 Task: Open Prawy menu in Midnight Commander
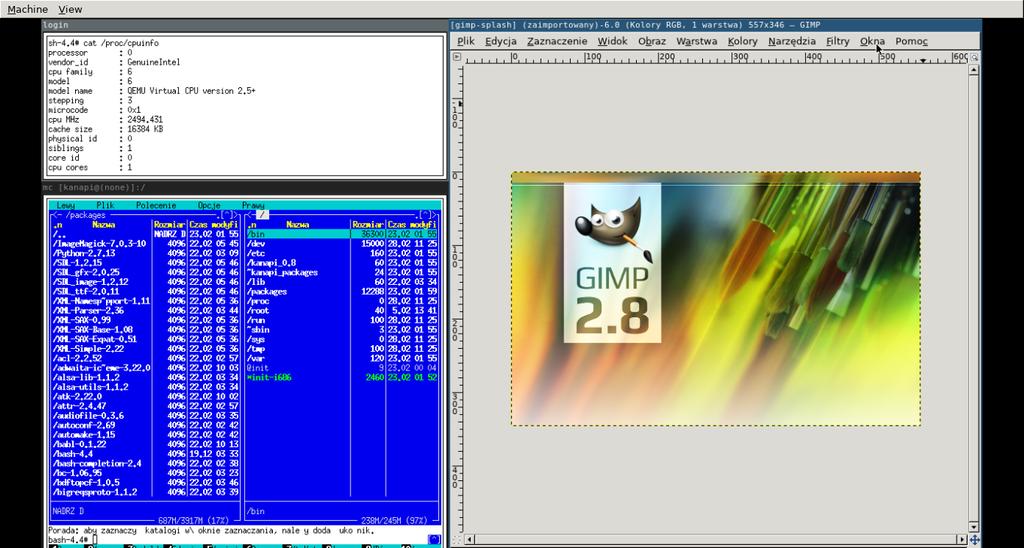tap(253, 205)
